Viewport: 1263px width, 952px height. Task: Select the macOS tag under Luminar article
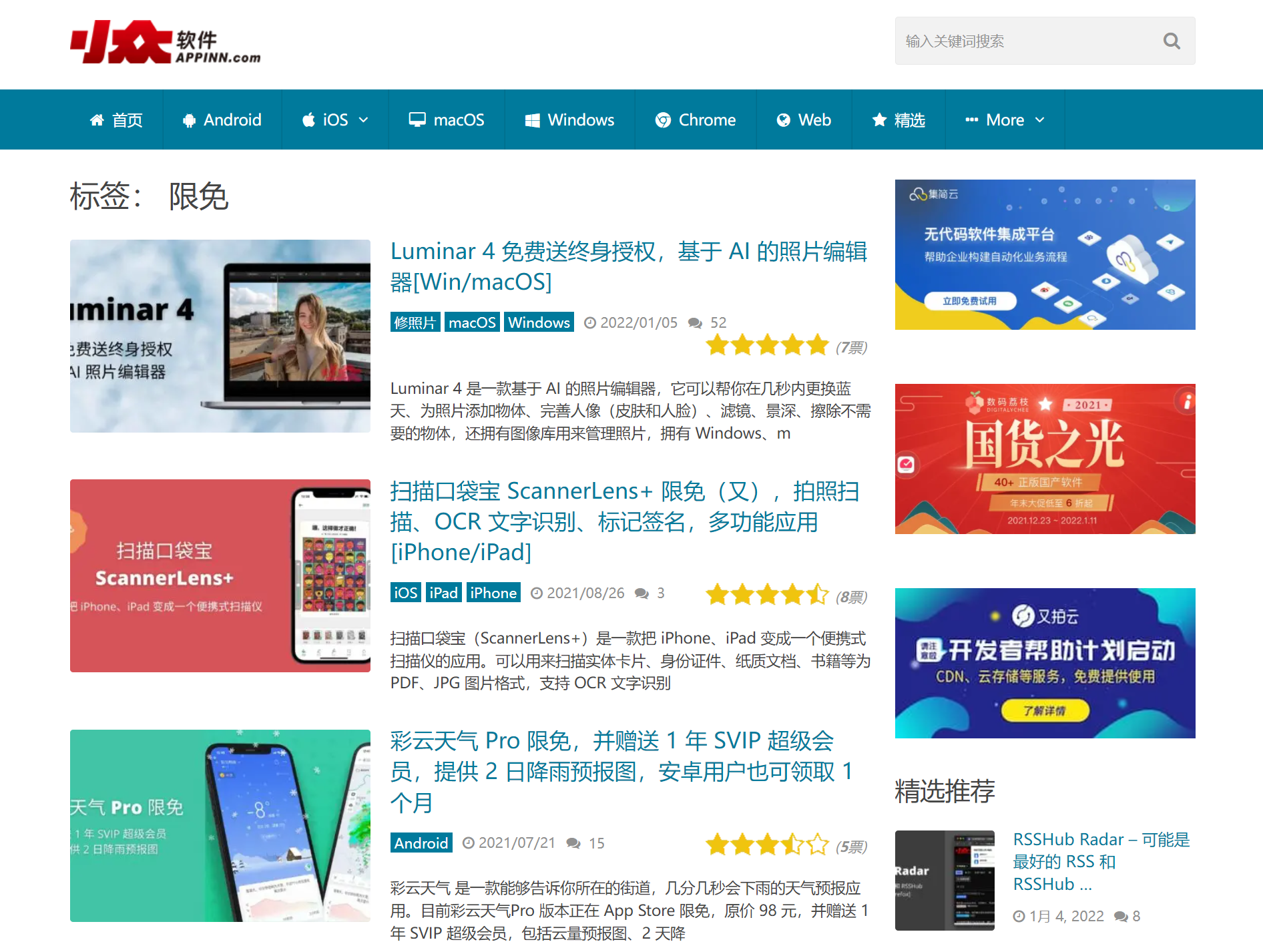(472, 322)
